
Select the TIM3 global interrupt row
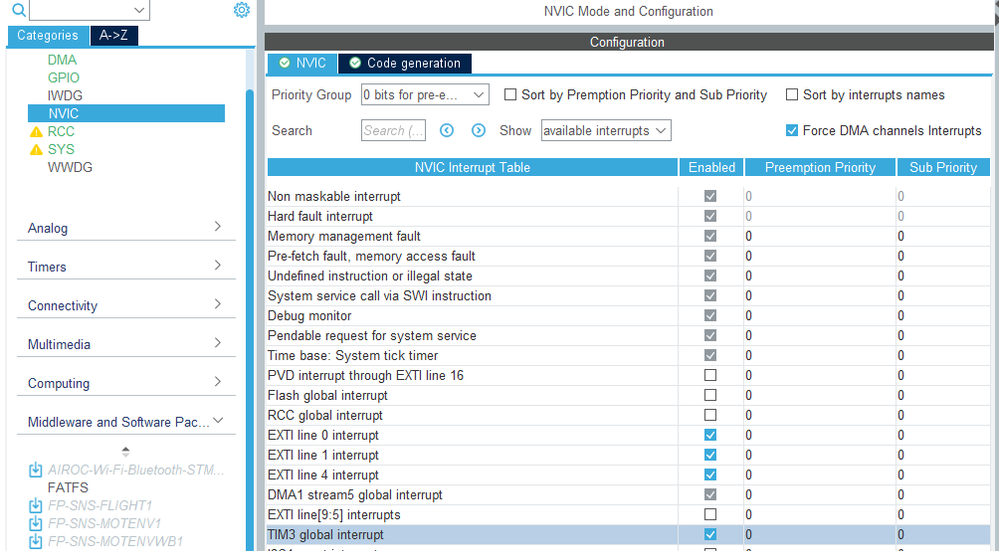tap(628, 534)
